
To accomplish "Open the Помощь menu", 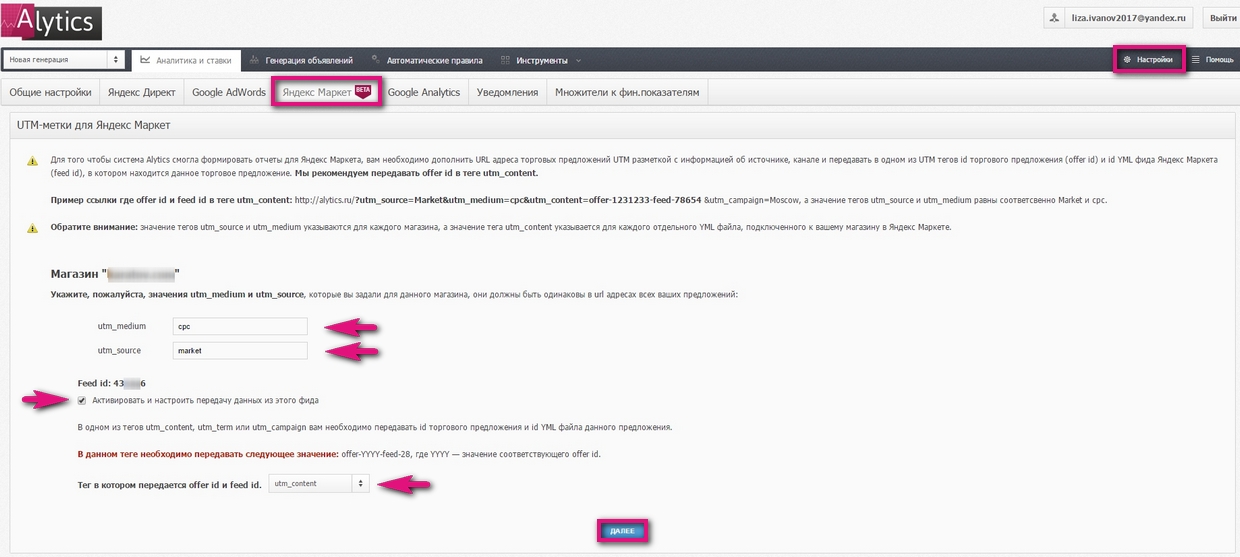I will click(x=1212, y=60).
